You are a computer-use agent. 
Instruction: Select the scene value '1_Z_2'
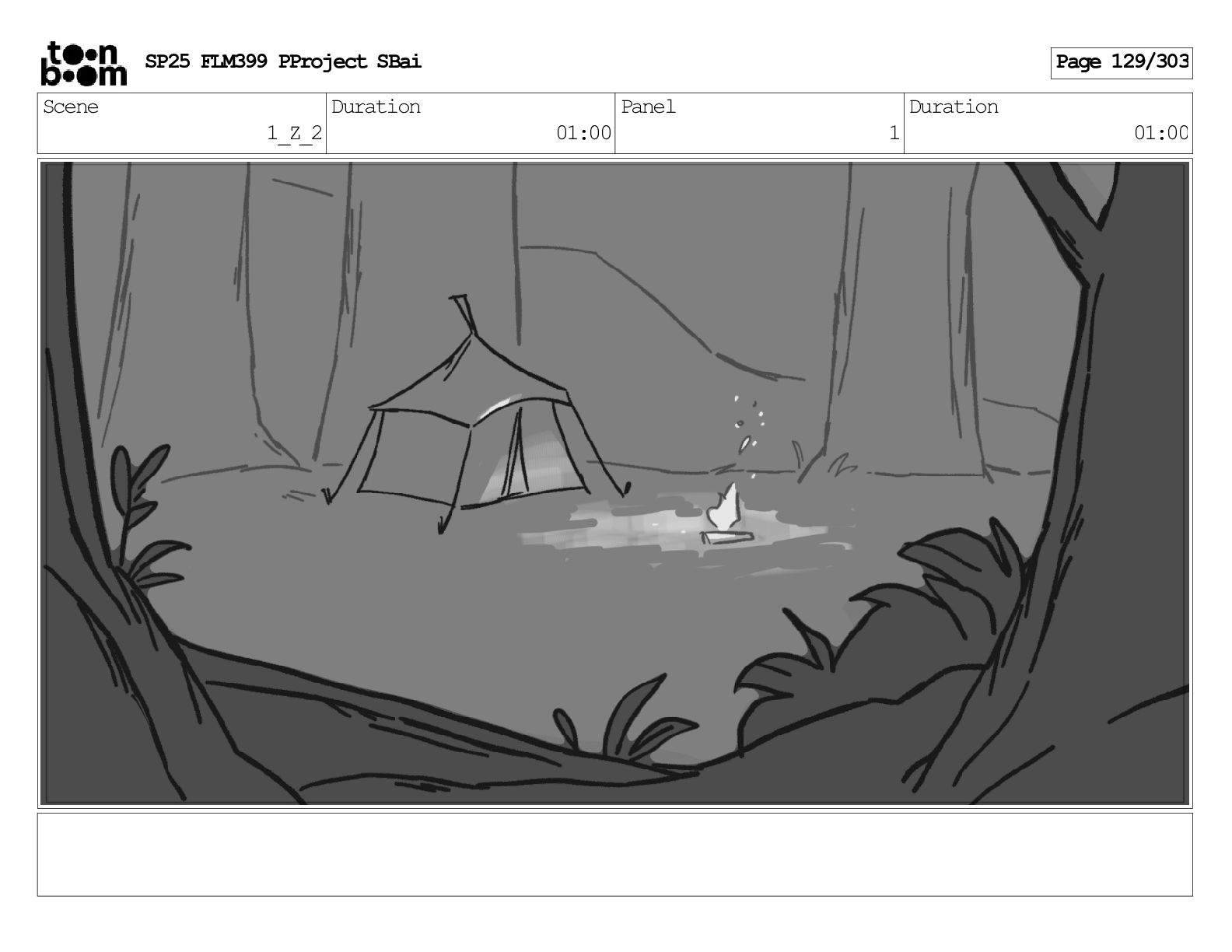294,133
